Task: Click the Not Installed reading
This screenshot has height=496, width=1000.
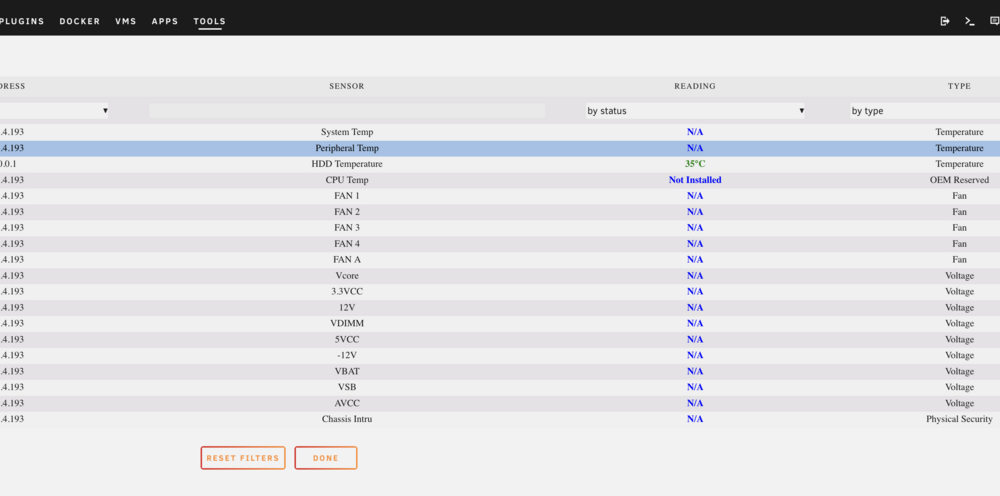Action: tap(695, 180)
